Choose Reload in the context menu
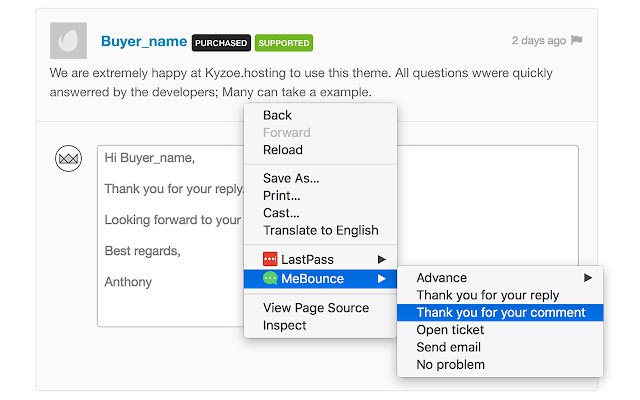The image size is (640, 400). pos(320,150)
